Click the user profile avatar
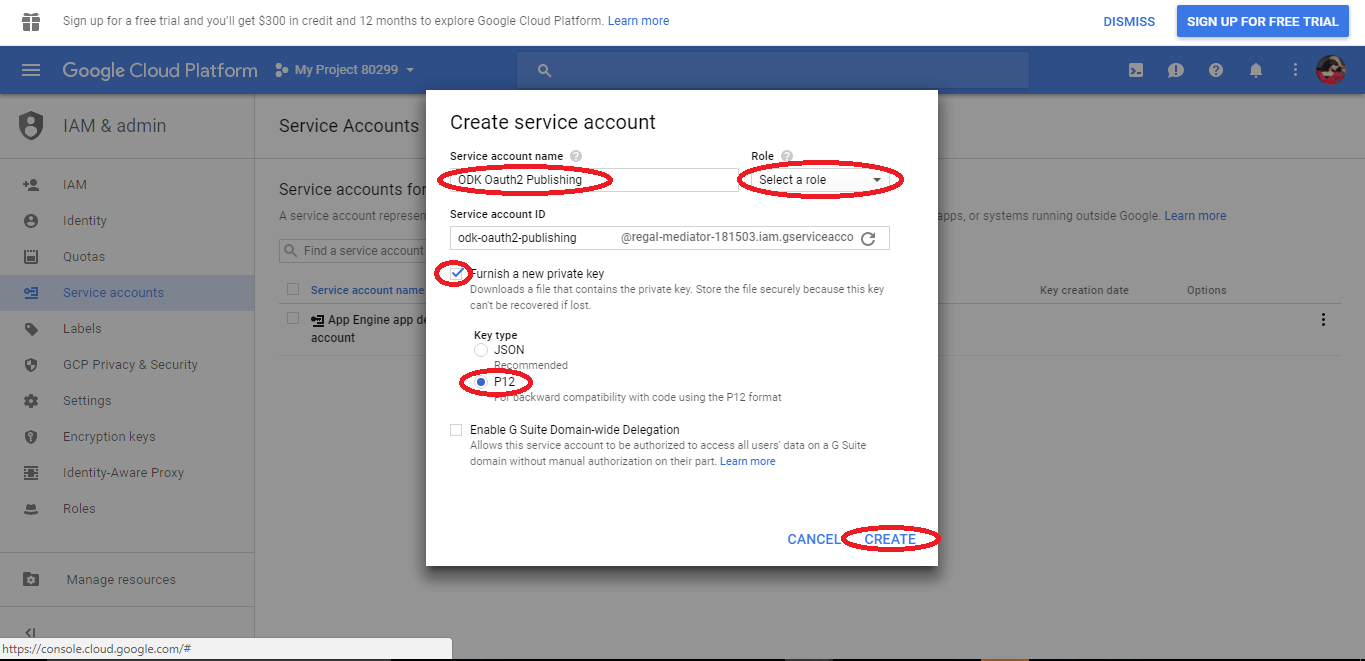The width and height of the screenshot is (1365, 661). pos(1330,70)
